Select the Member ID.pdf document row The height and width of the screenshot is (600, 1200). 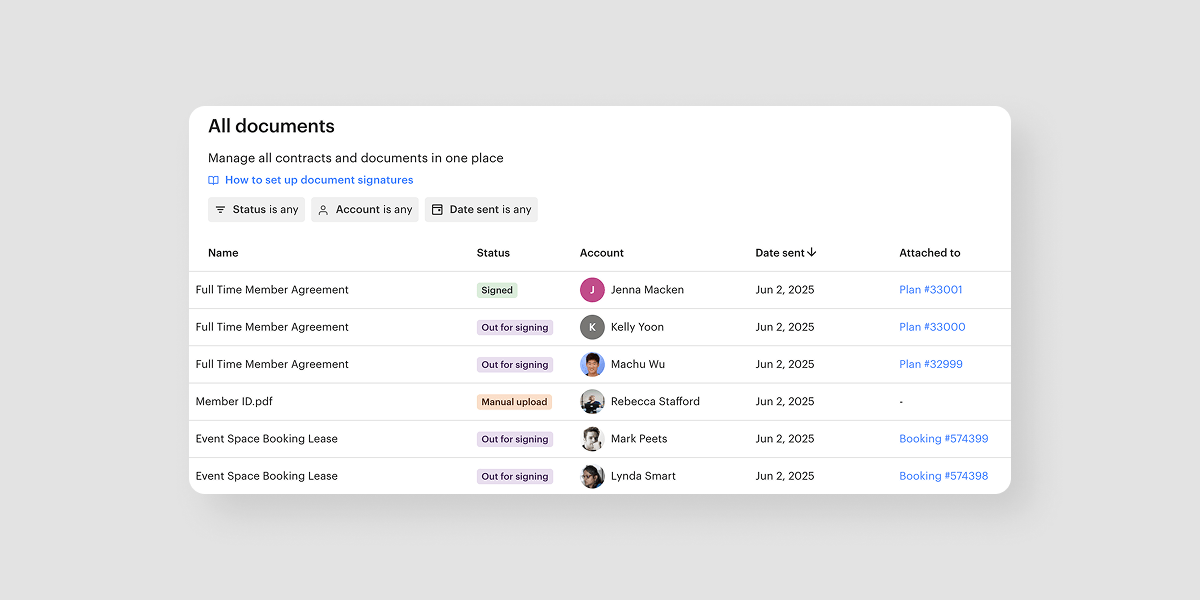234,402
